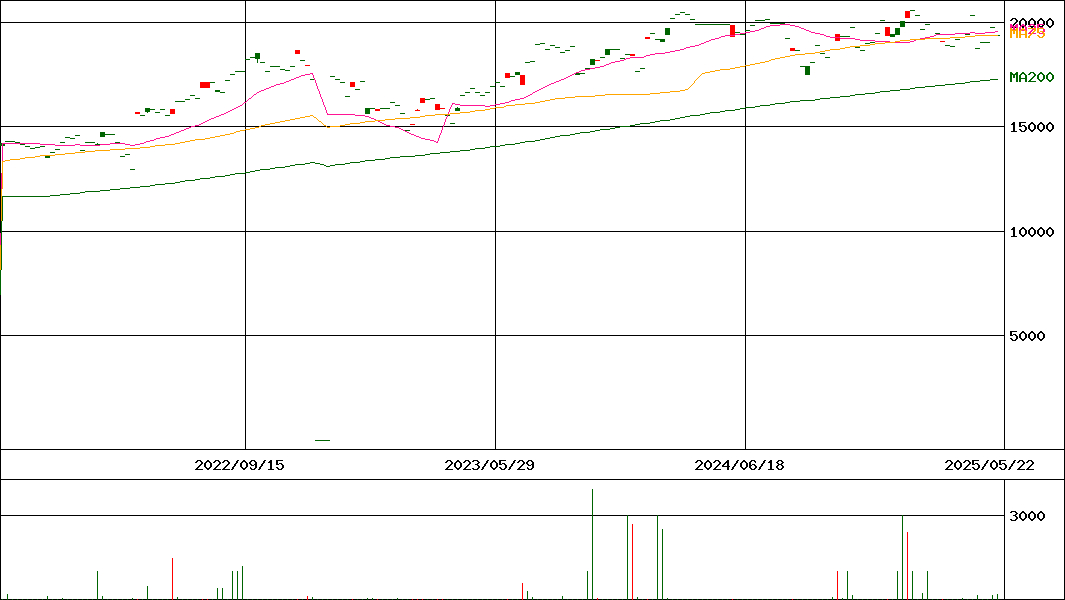The width and height of the screenshot is (1065, 600).
Task: Click the 15000 price axis label
Action: coord(1032,127)
